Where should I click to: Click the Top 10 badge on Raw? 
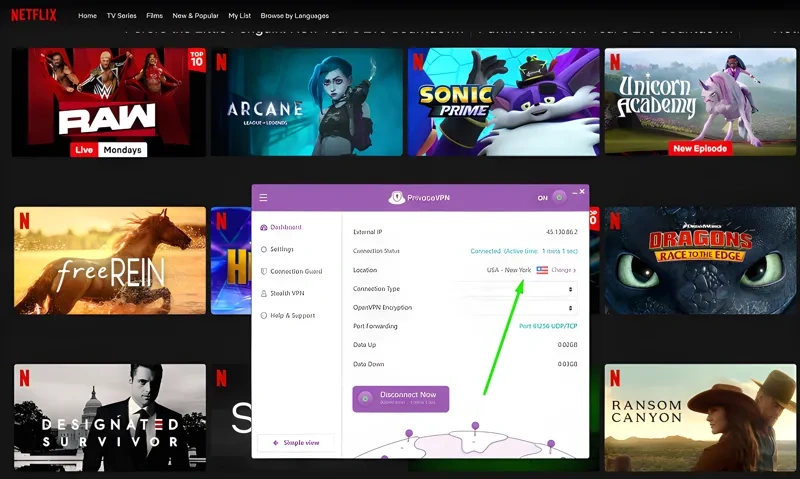coord(197,59)
